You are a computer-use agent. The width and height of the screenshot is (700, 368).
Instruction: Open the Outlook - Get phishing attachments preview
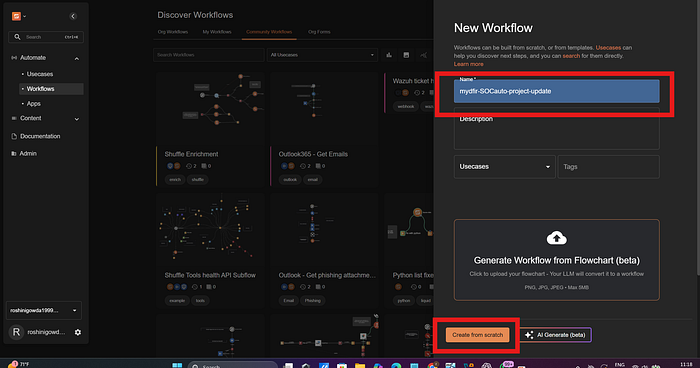click(x=324, y=230)
